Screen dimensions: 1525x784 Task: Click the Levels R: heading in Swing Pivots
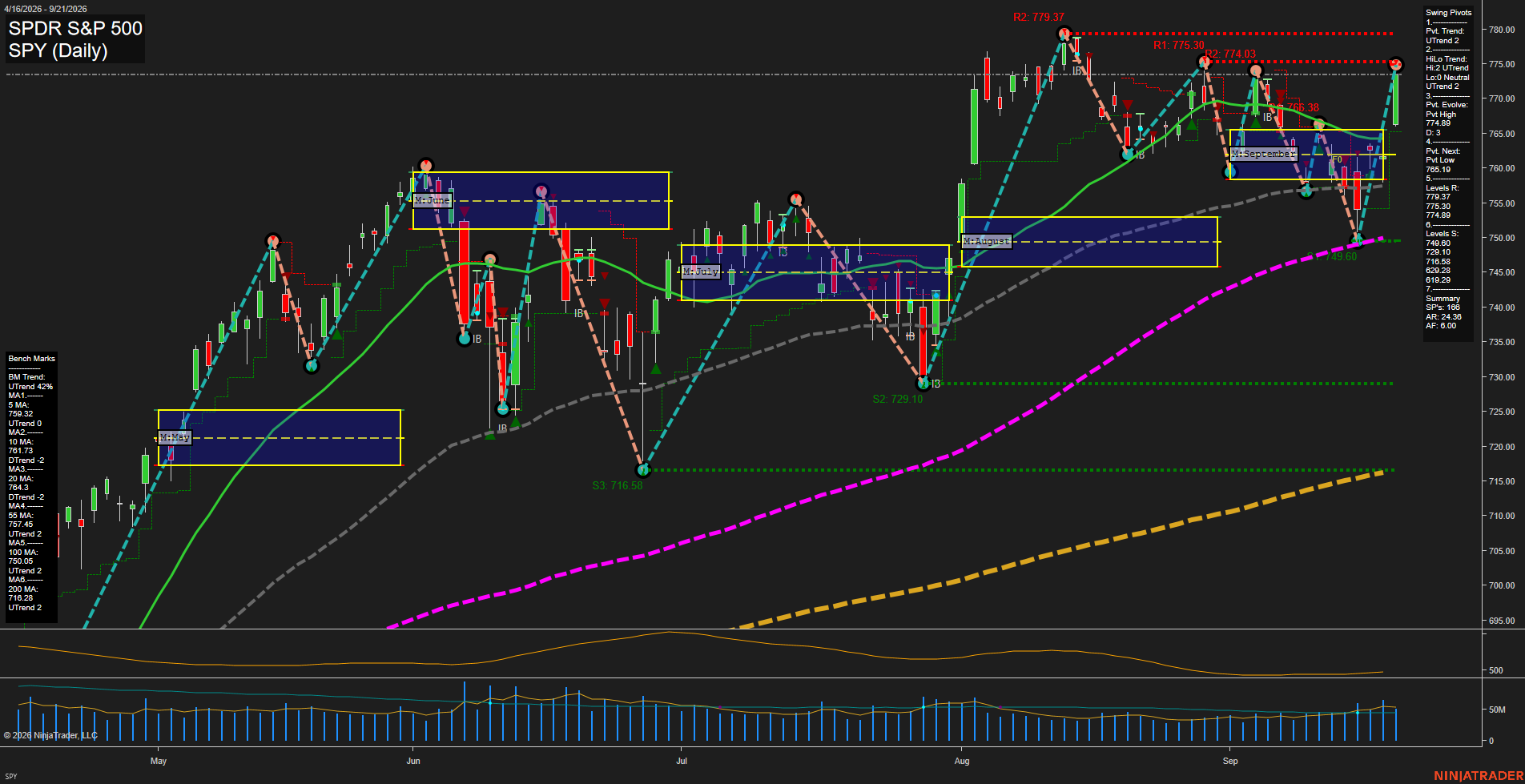(x=1442, y=188)
